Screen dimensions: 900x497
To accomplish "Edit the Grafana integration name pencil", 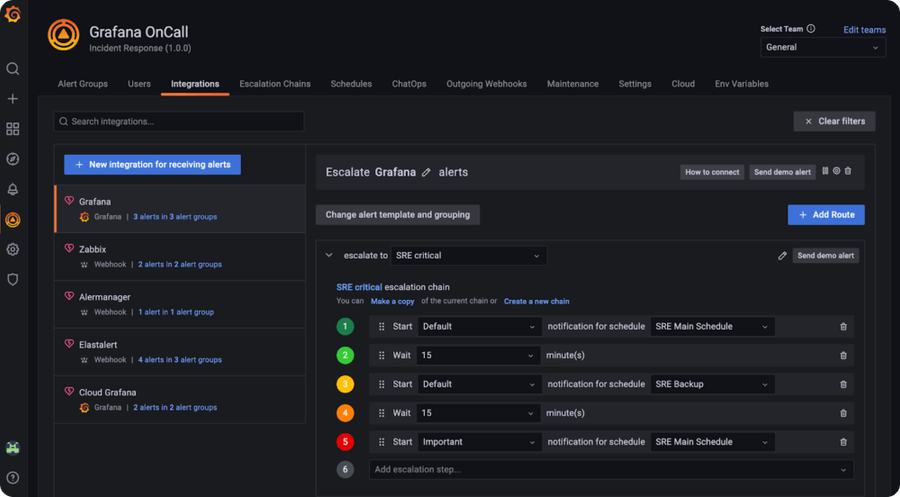I will point(426,172).
